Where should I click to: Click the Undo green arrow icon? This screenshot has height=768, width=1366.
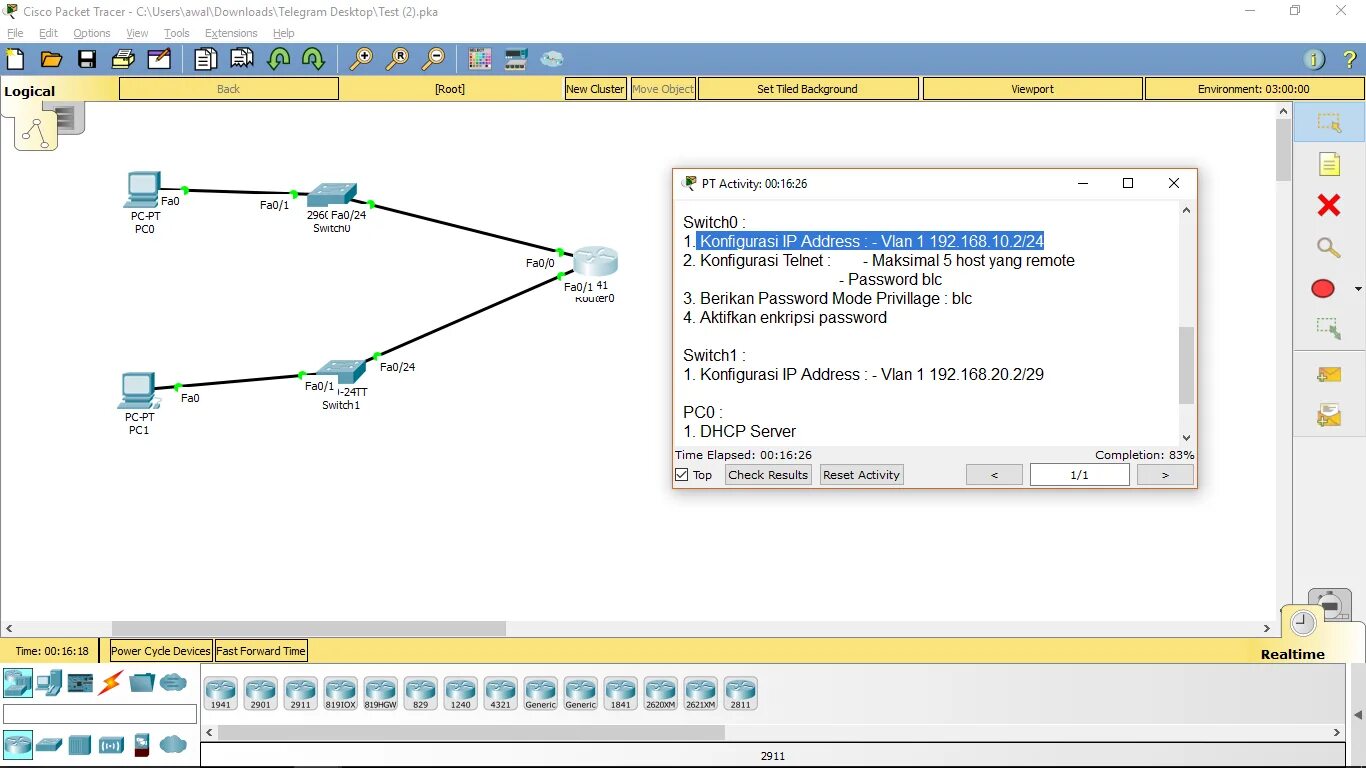[x=278, y=59]
